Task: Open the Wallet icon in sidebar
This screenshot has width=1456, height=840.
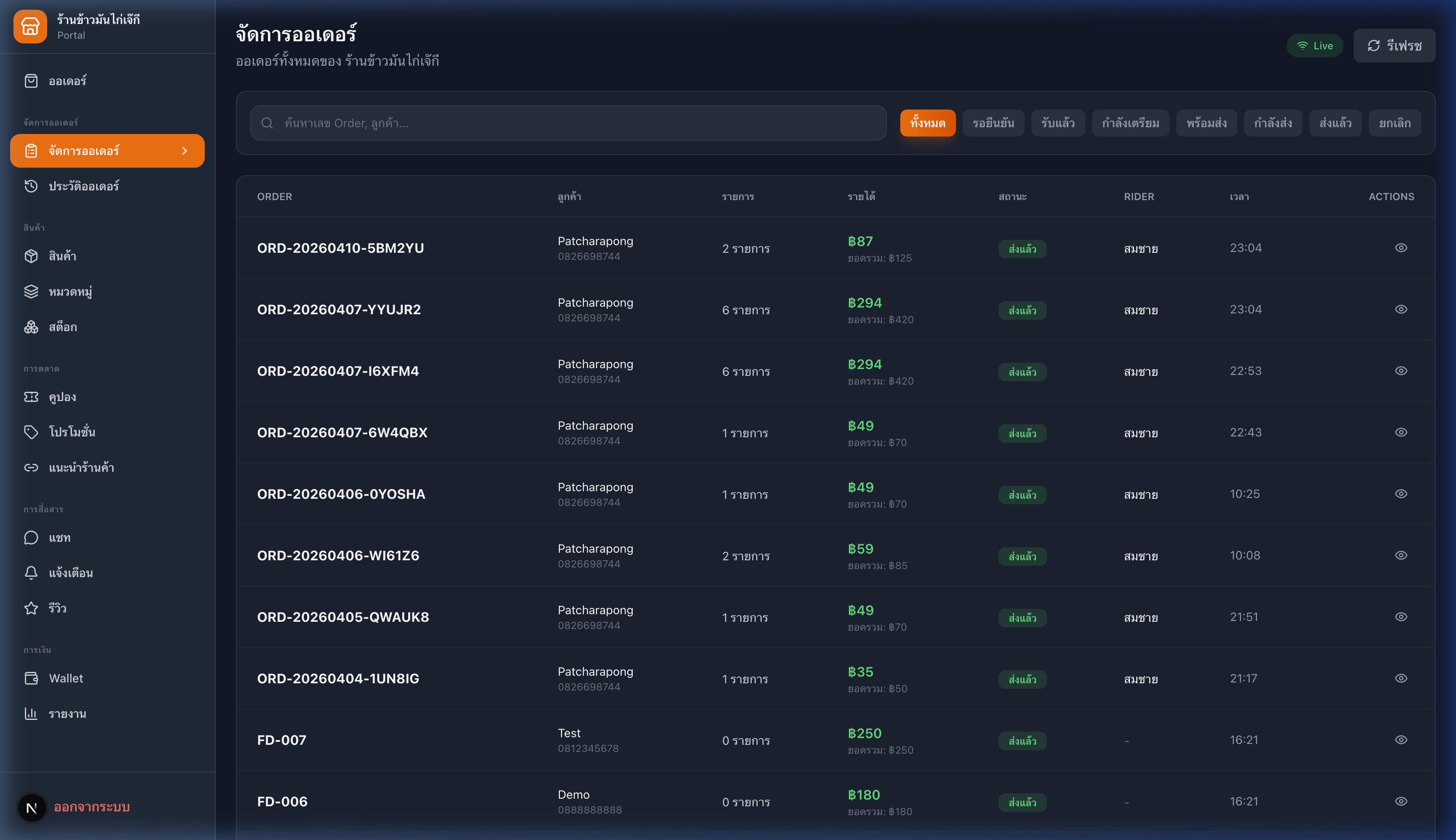Action: tap(31, 679)
